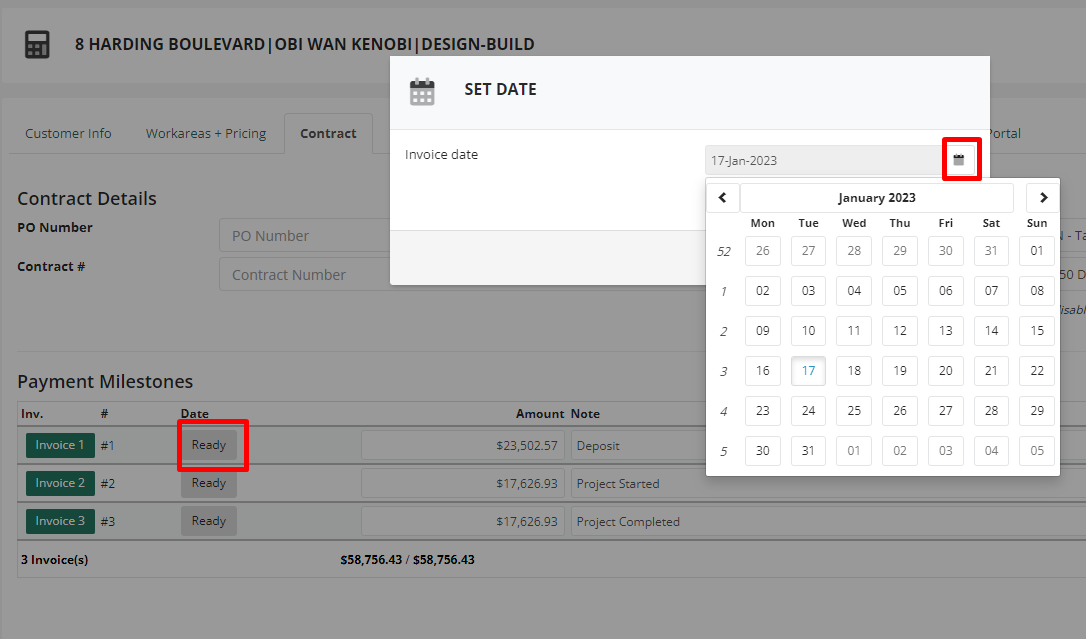Click the calculator icon beside the project title
1086x639 pixels.
(37, 44)
